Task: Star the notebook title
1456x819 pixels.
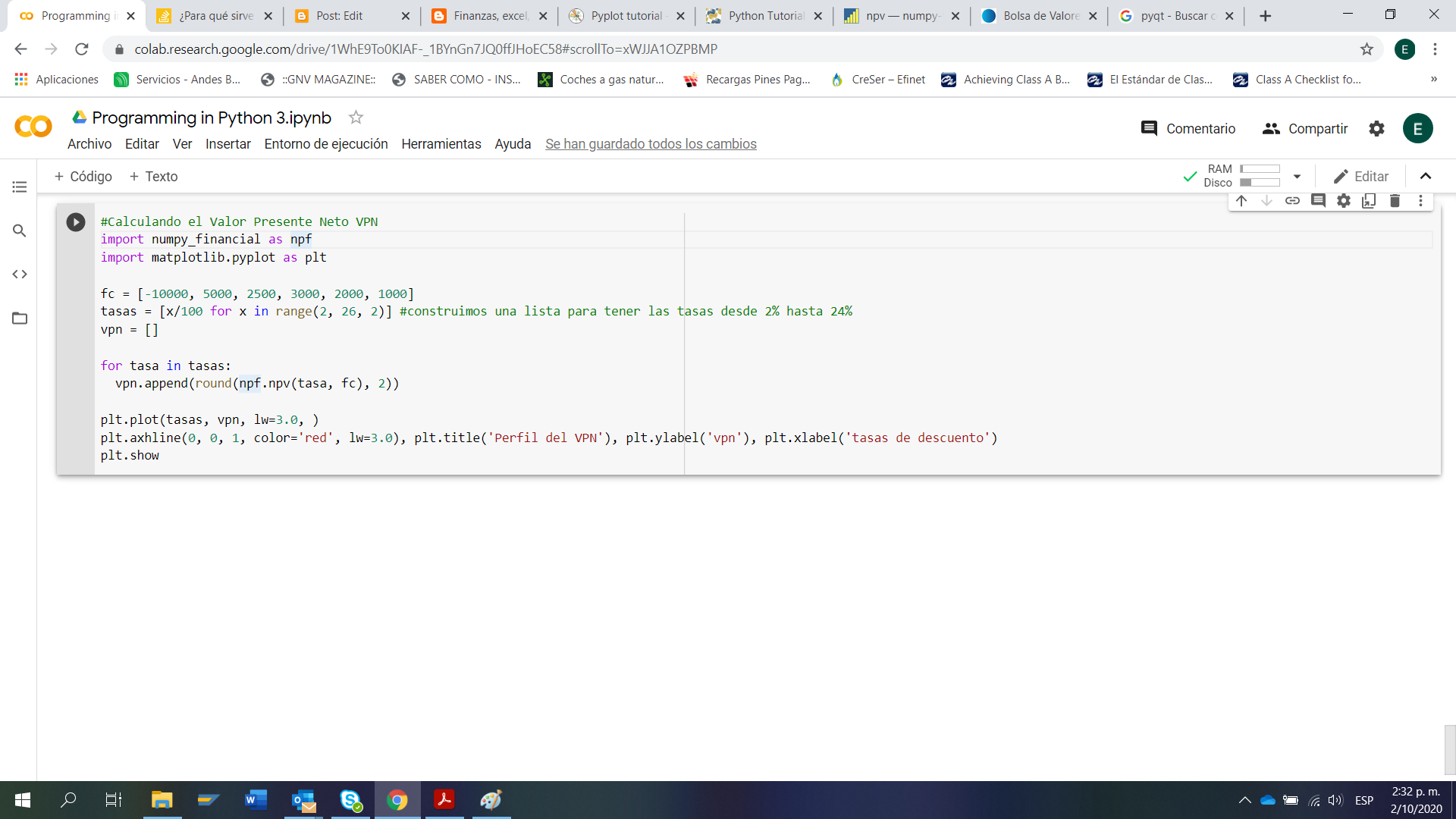Action: pyautogui.click(x=356, y=118)
